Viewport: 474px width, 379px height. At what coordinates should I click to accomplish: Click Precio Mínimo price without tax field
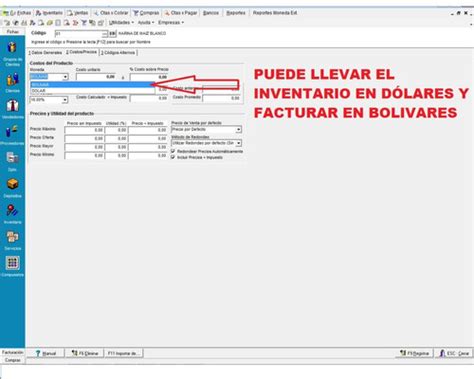[84, 156]
